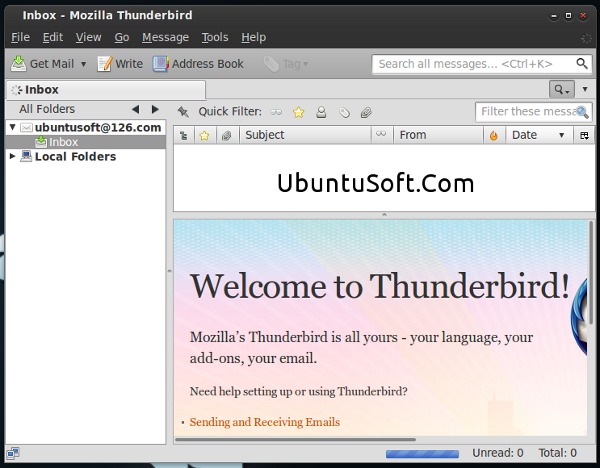Select Local Folders in folder pane
This screenshot has height=468, width=600.
75,157
